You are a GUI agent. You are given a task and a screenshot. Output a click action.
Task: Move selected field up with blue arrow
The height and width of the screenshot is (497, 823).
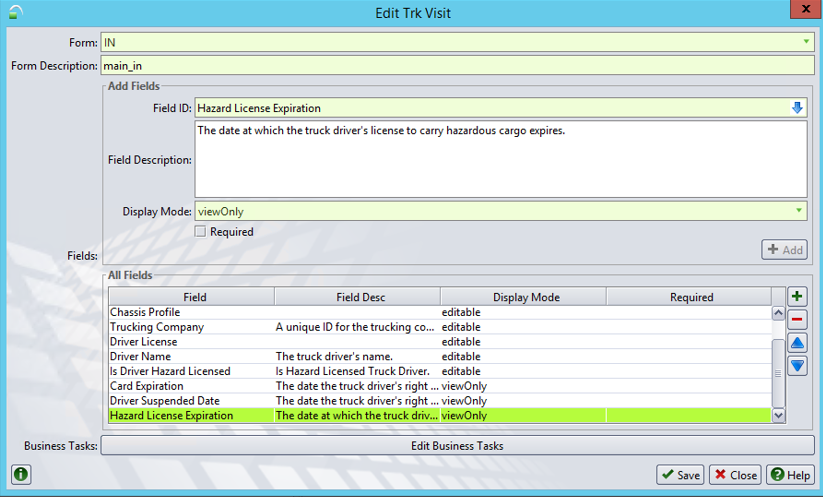point(797,343)
